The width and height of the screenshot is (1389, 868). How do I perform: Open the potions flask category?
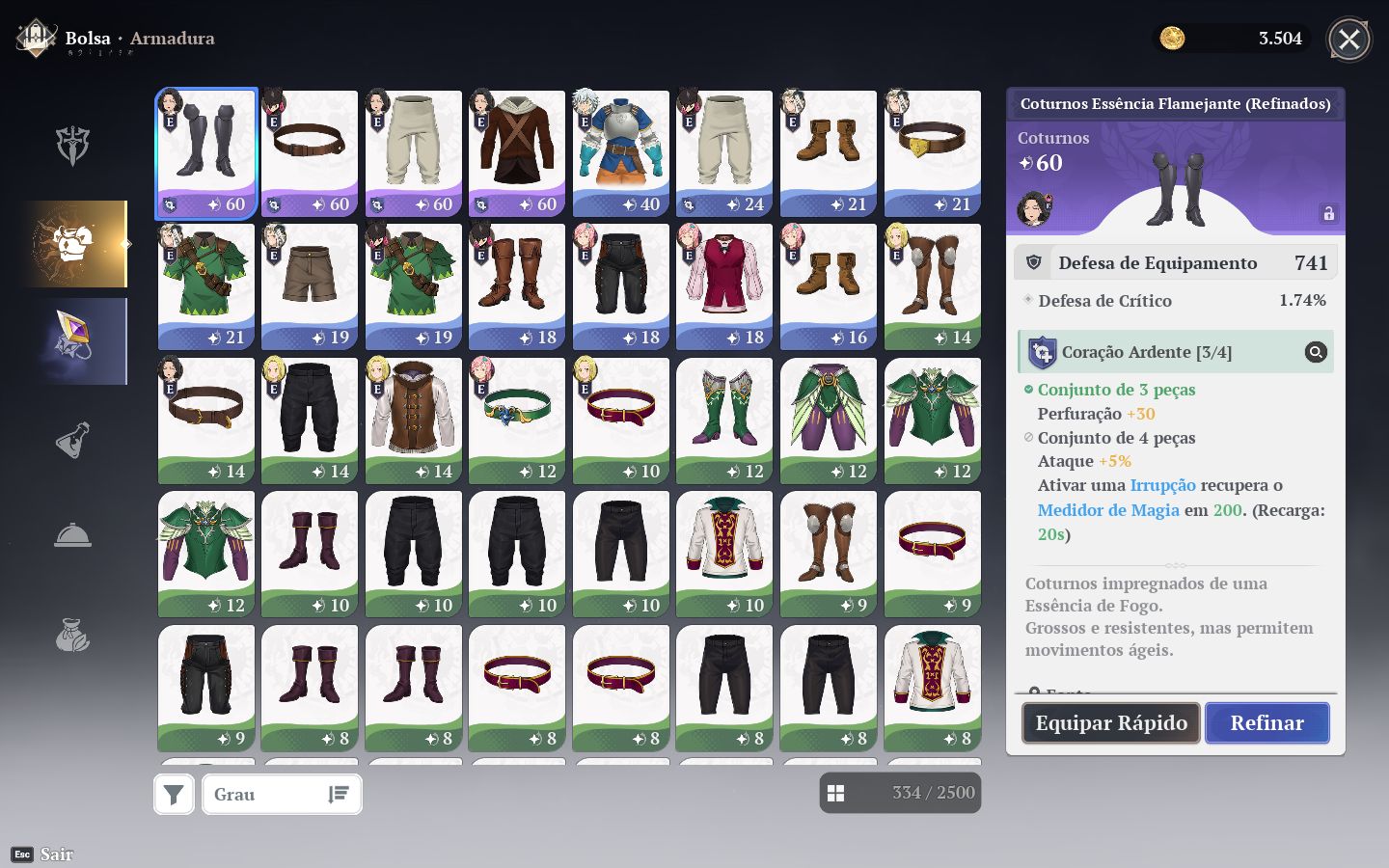(72, 440)
